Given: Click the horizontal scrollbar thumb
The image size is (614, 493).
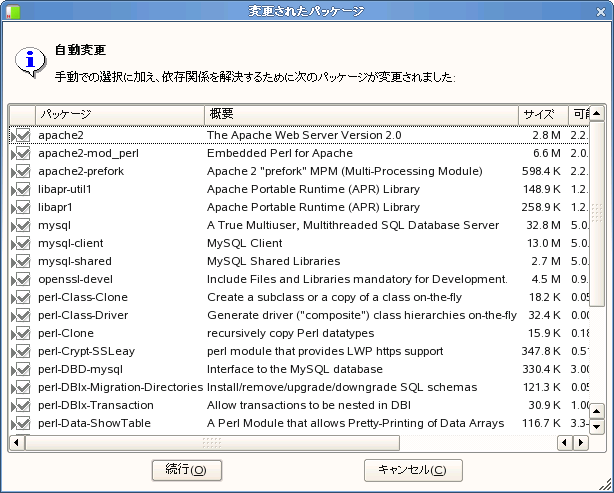Looking at the screenshot, I should tap(210, 442).
